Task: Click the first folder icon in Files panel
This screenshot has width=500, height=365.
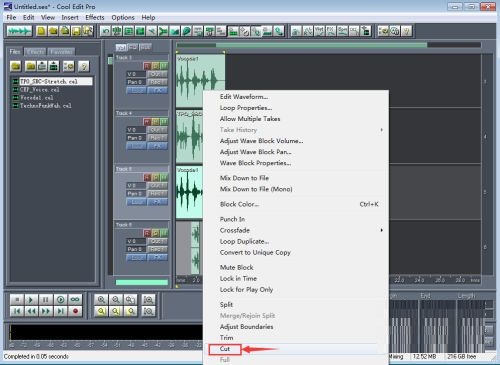Action: (16, 66)
